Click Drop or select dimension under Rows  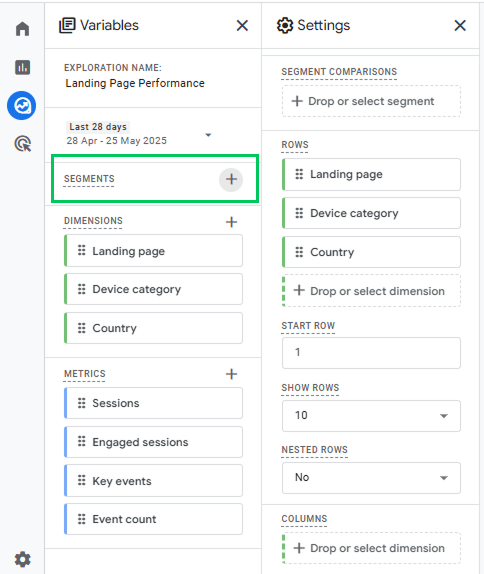click(371, 291)
